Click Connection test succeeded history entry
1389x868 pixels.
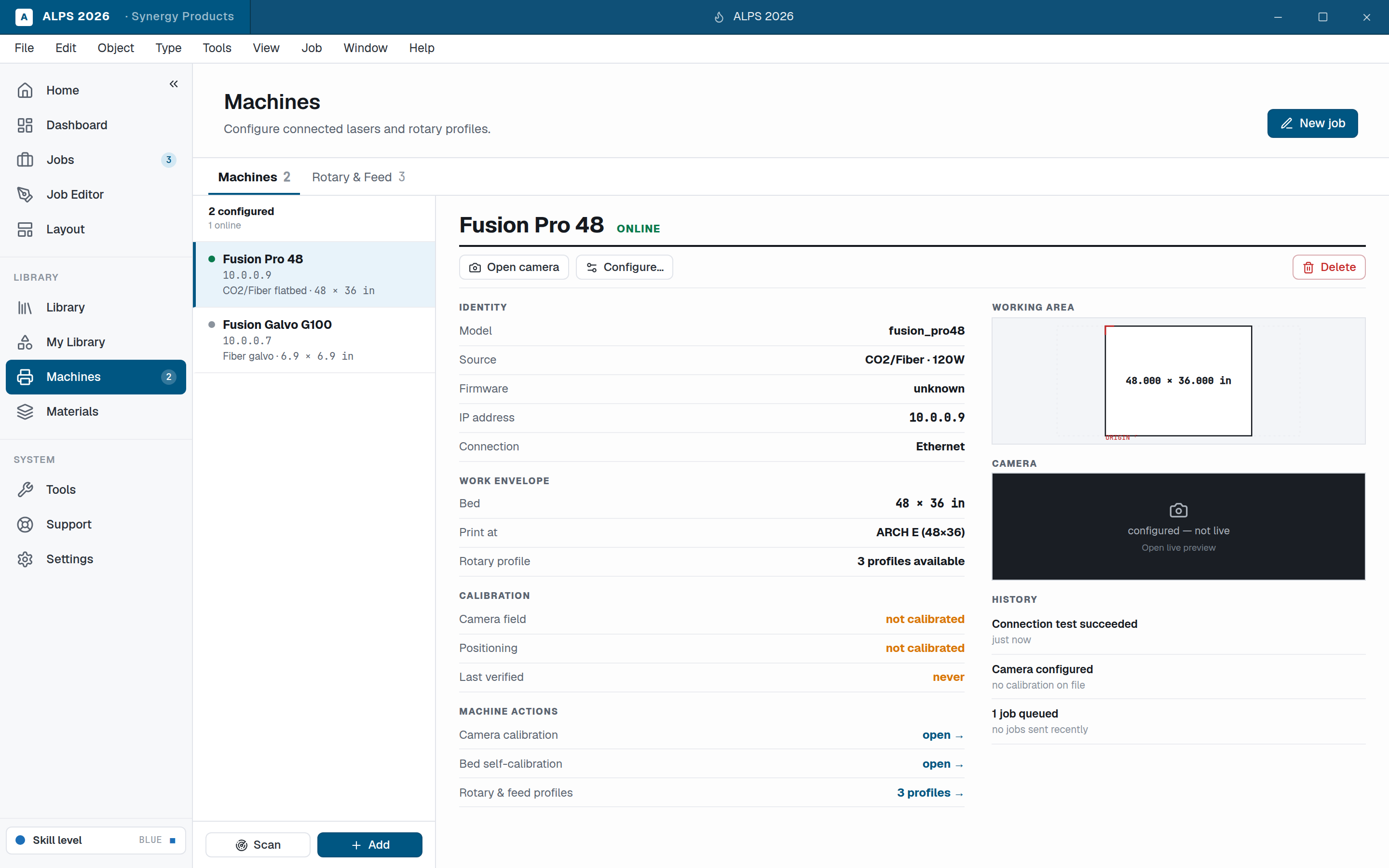[x=1178, y=631]
